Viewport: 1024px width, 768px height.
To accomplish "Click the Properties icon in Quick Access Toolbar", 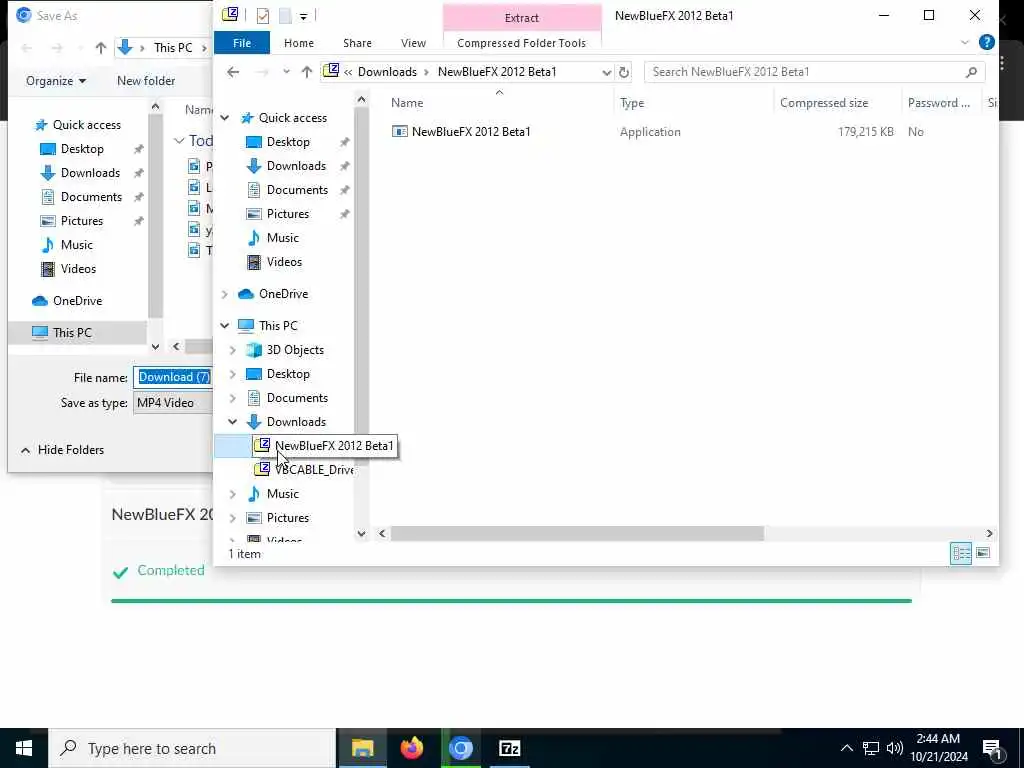I will coord(263,16).
